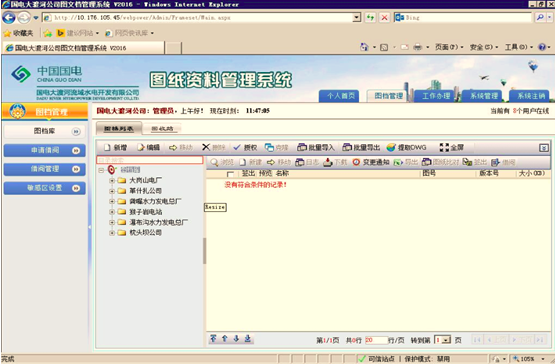Click the 编辑 (edit) toolbar icon
The width and height of the screenshot is (556, 364).
[141, 147]
